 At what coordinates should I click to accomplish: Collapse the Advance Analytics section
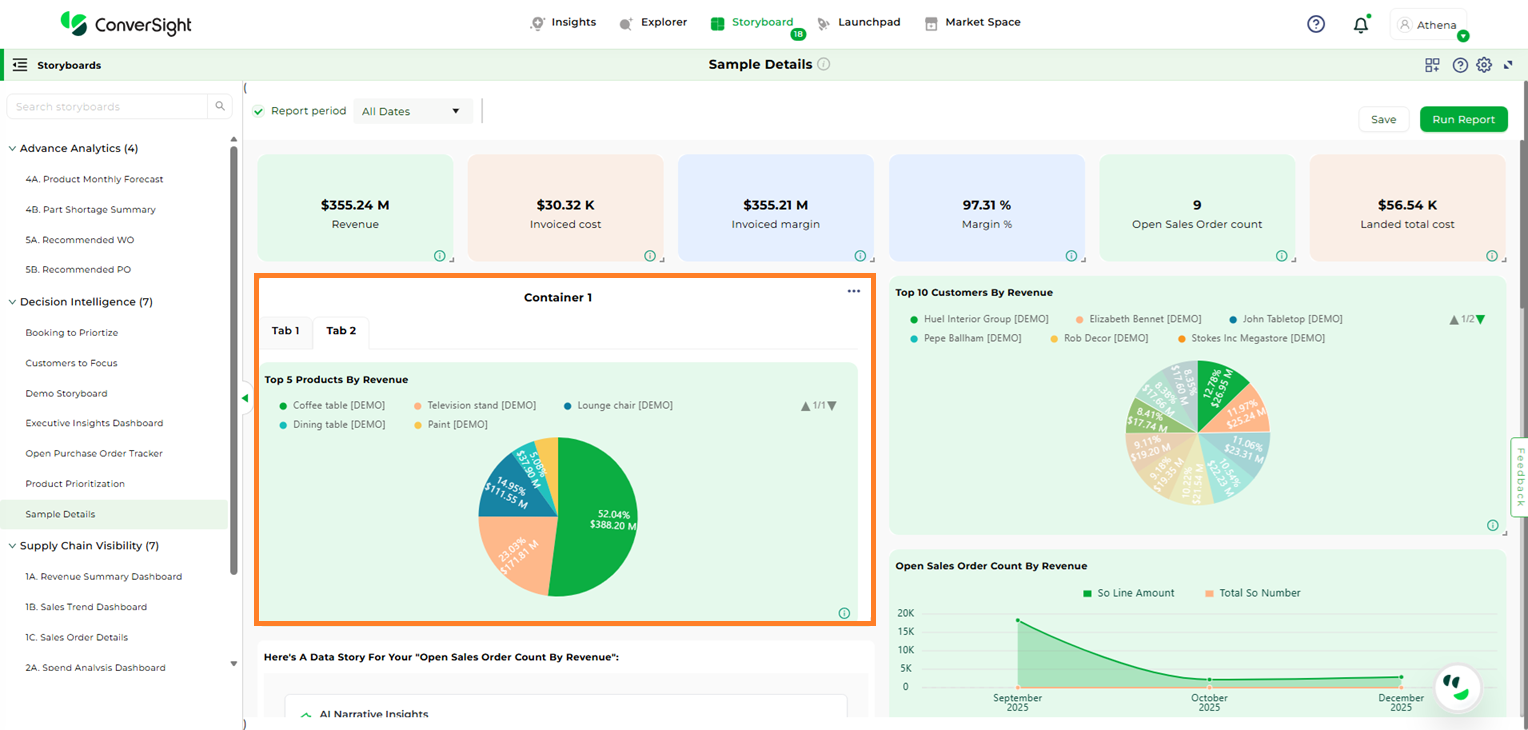(x=12, y=148)
